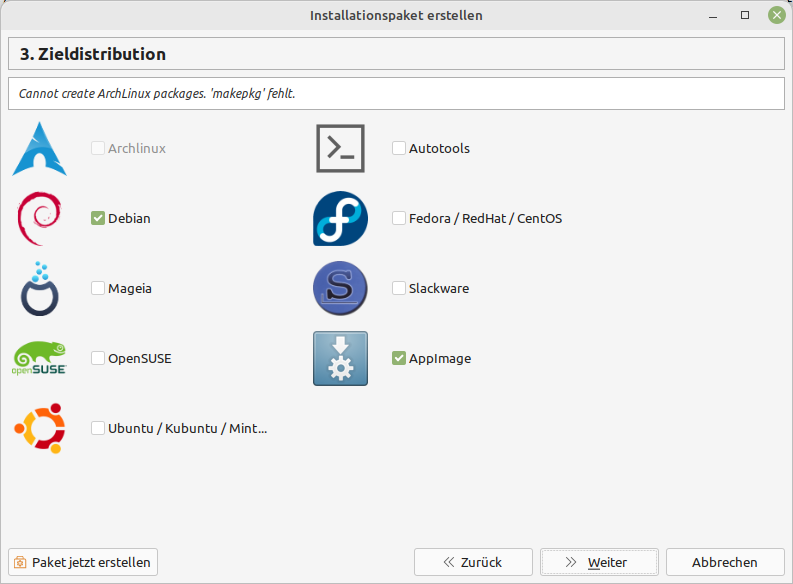Uncheck the Debian checkbox
793x584 pixels.
pos(98,218)
